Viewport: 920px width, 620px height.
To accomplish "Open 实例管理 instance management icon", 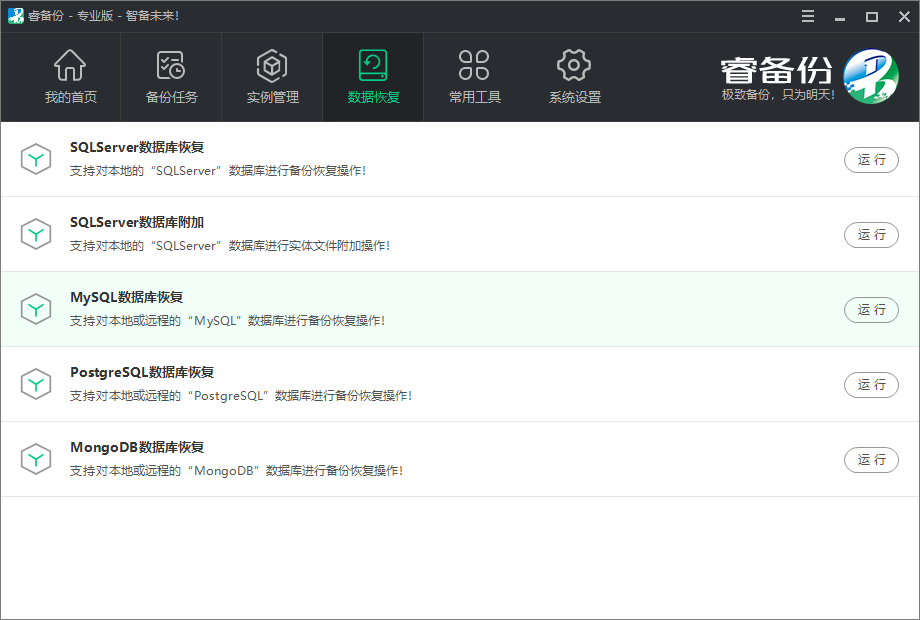I will pyautogui.click(x=272, y=66).
